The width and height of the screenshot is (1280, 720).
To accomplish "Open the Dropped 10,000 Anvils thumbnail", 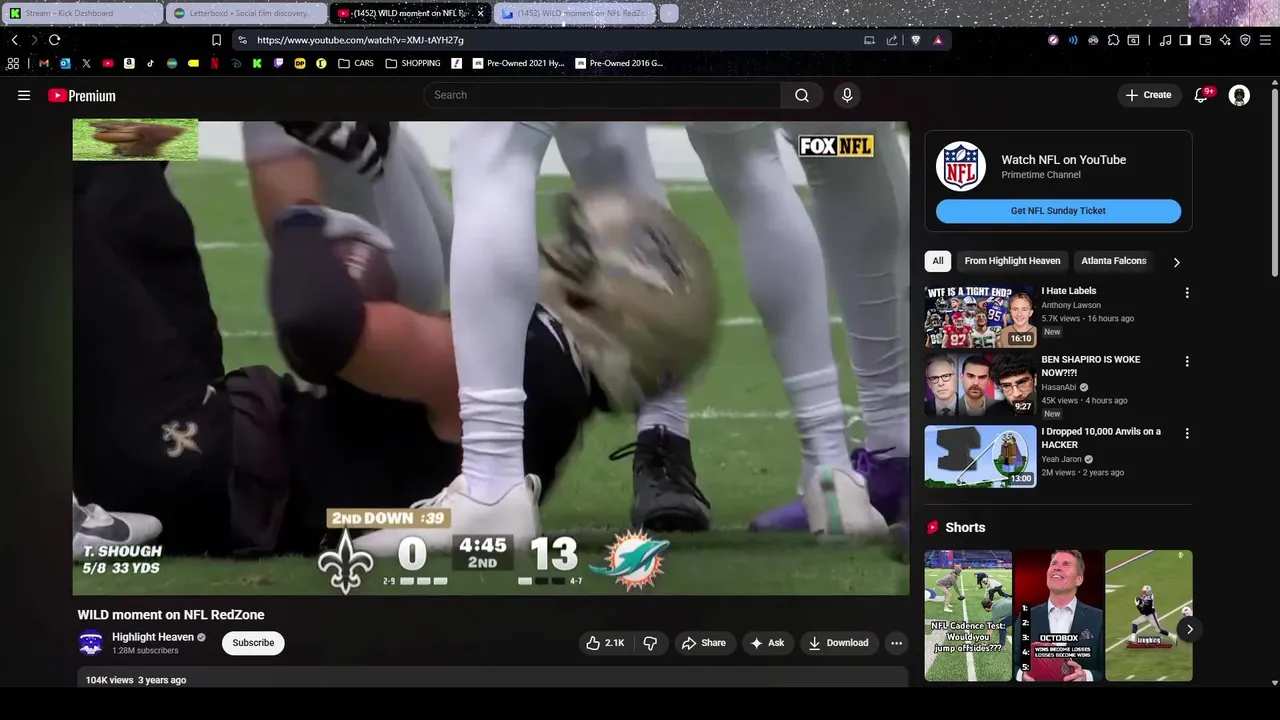I will [980, 457].
